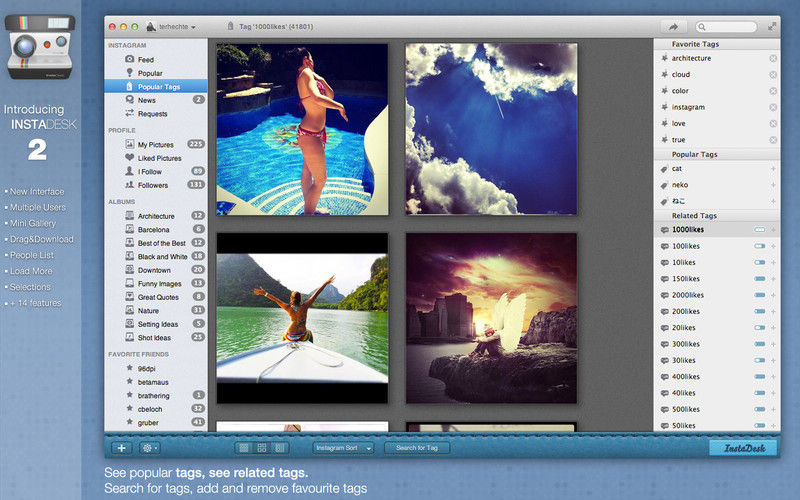Select favorite friend cbeloch

pos(156,409)
